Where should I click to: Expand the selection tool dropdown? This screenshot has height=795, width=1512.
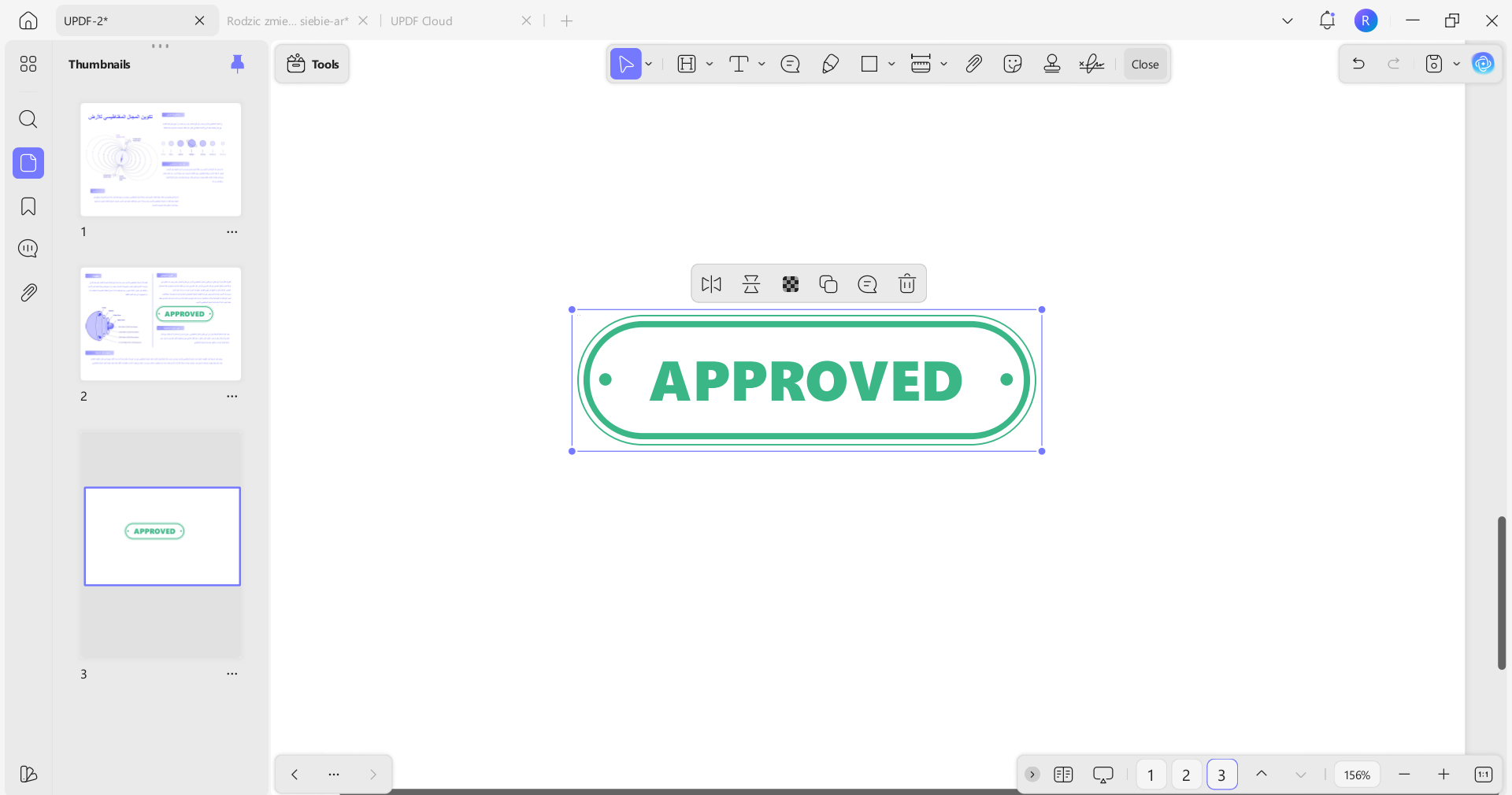(649, 64)
